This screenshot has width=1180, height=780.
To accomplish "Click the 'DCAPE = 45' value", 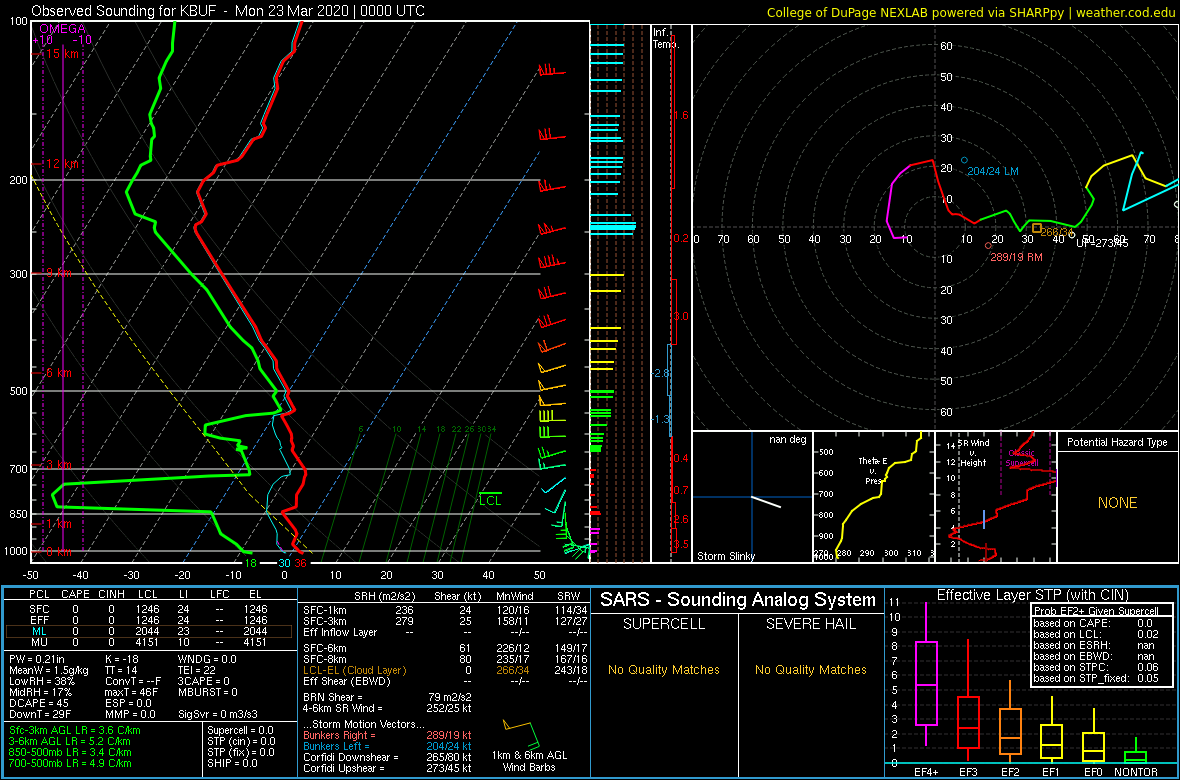I will pos(38,703).
